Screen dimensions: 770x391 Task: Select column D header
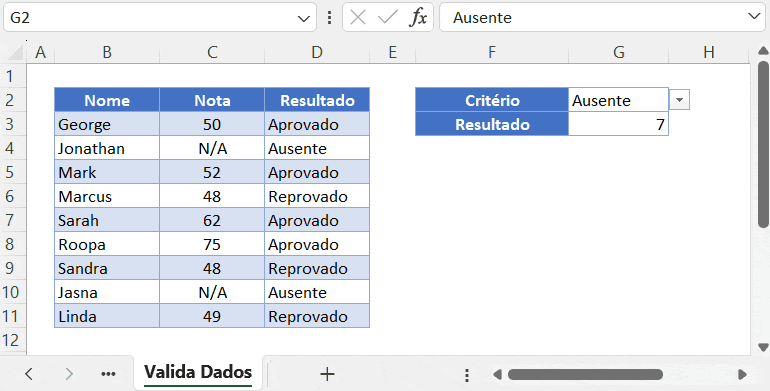coord(317,52)
